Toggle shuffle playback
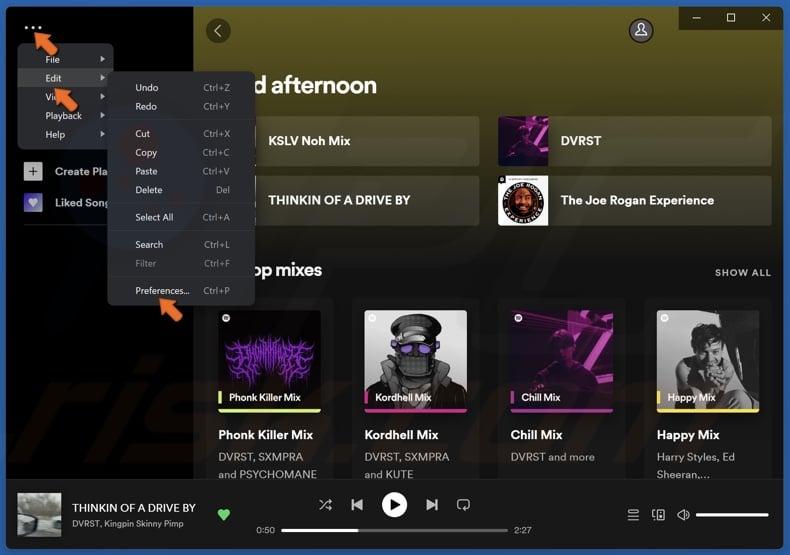 (325, 505)
